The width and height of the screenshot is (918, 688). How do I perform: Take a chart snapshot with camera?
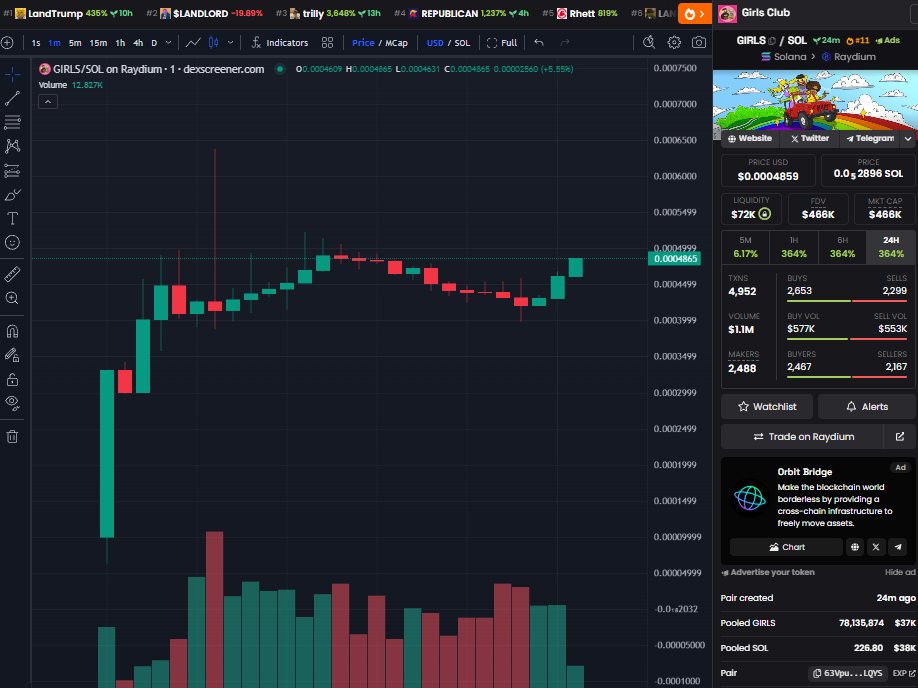pos(698,43)
